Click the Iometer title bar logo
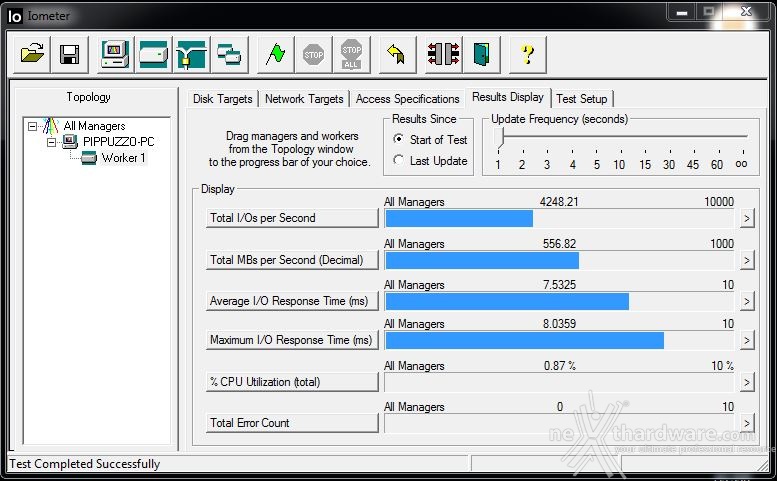The width and height of the screenshot is (777, 481). pos(15,16)
